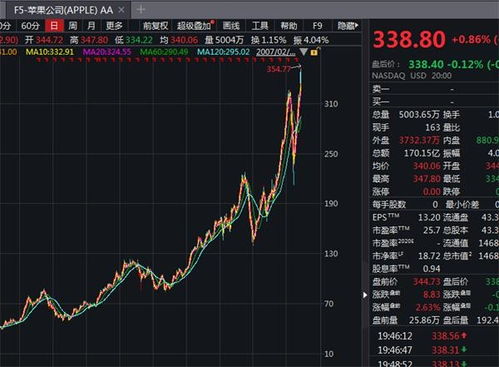The height and width of the screenshot is (367, 499).
Task: Click the 现手 163 value
Action: coord(433,127)
